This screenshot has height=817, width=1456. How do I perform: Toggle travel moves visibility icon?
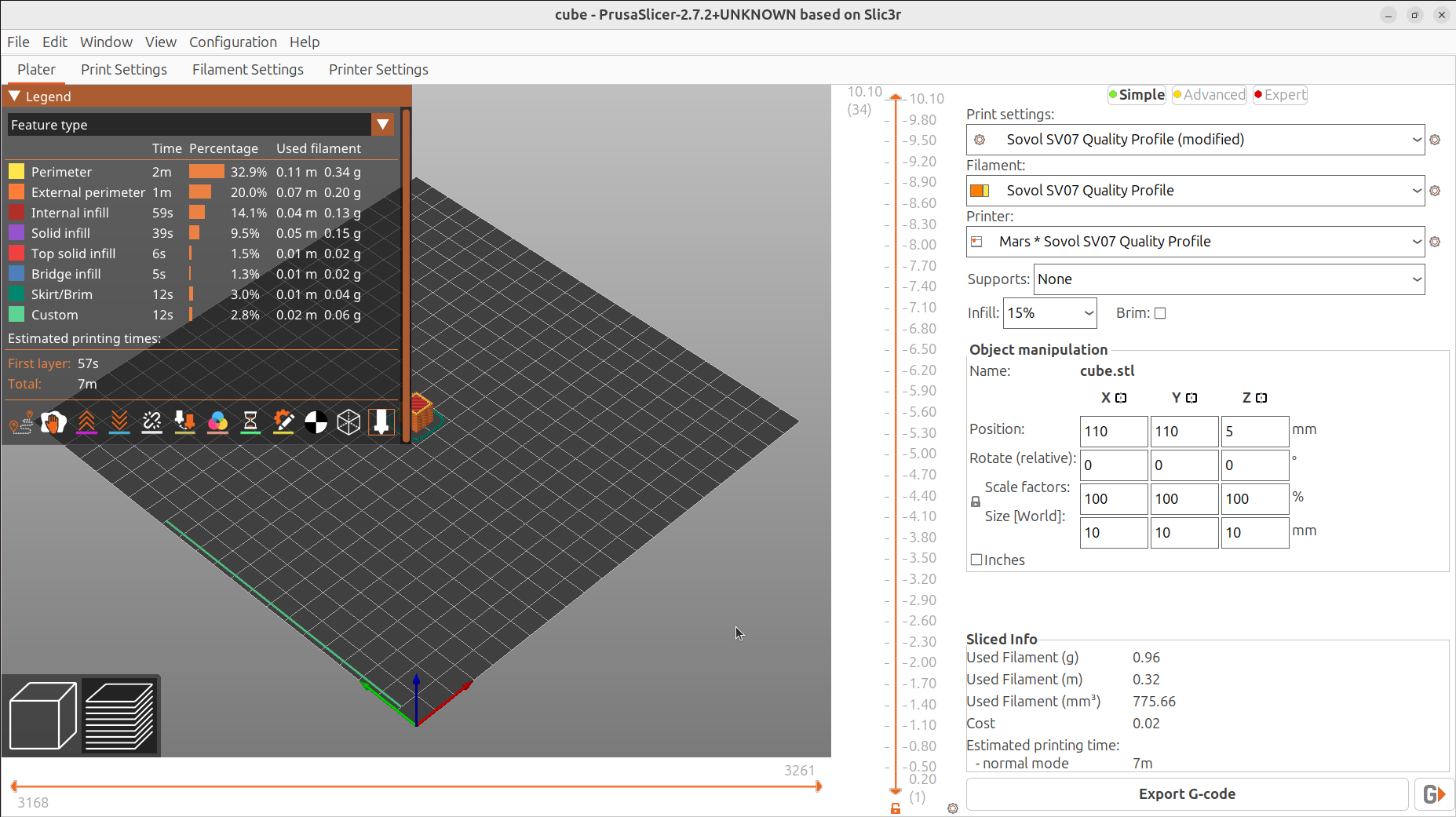pos(21,422)
